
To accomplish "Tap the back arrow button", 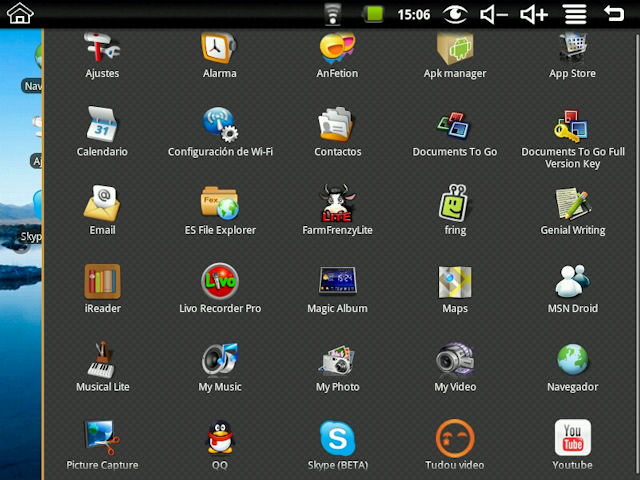I will 614,13.
